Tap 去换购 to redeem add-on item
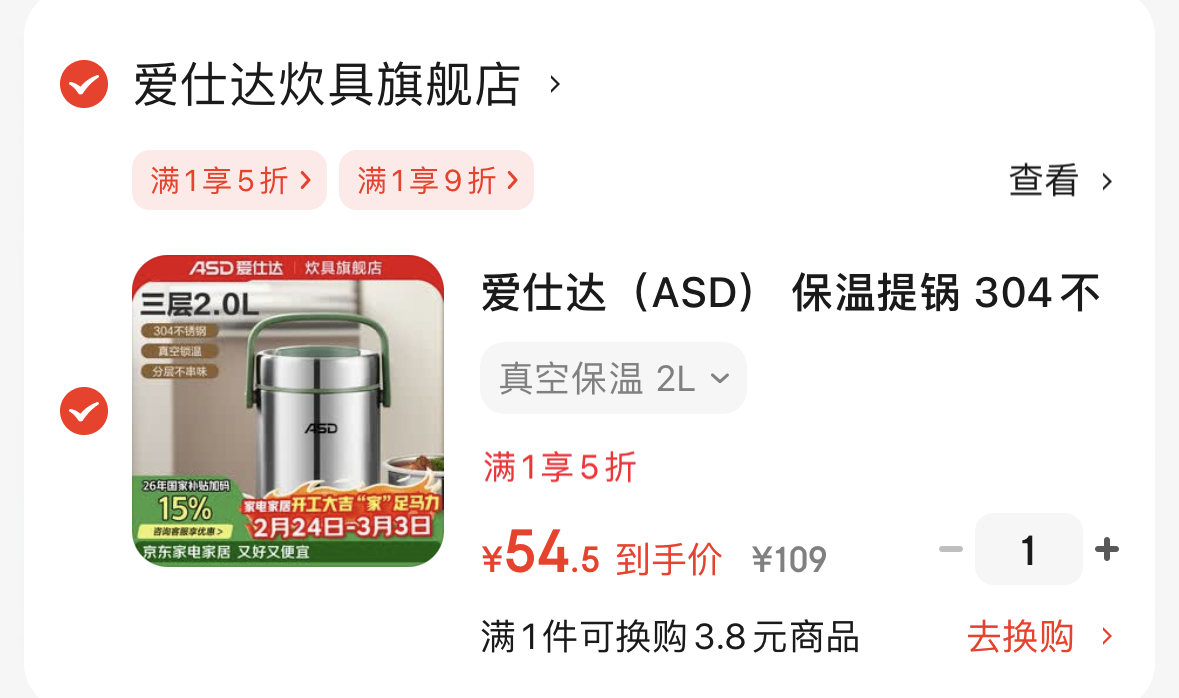 click(1020, 637)
